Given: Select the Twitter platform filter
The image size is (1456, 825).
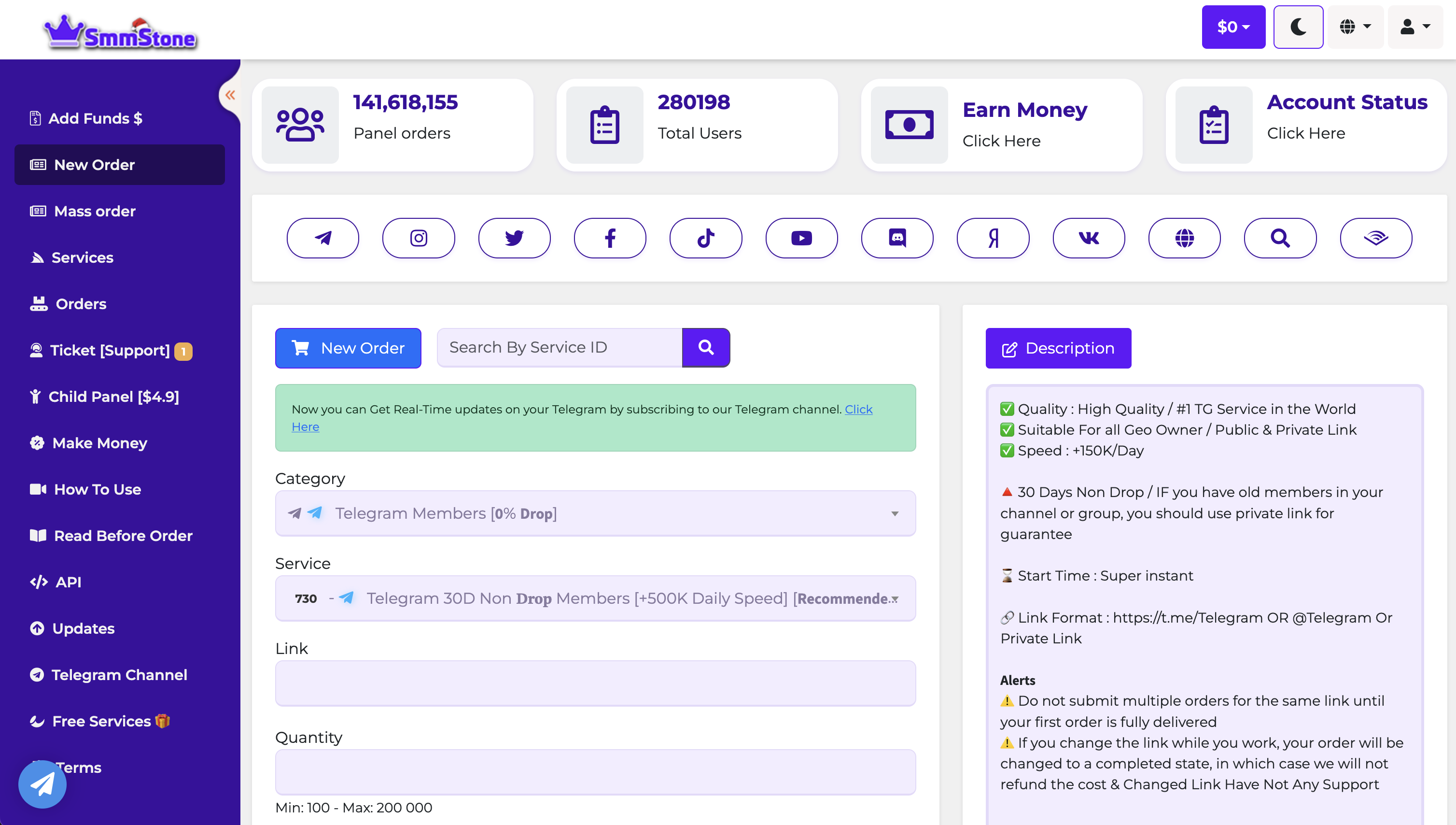Looking at the screenshot, I should point(514,238).
